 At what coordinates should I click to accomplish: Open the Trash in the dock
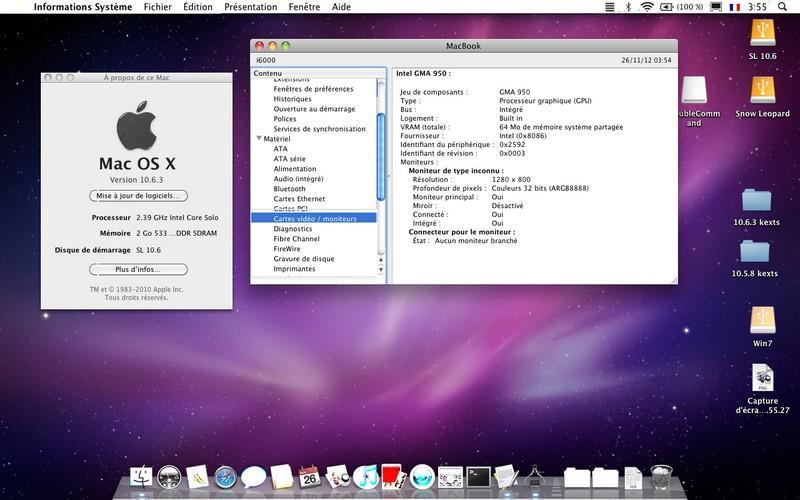coord(661,477)
